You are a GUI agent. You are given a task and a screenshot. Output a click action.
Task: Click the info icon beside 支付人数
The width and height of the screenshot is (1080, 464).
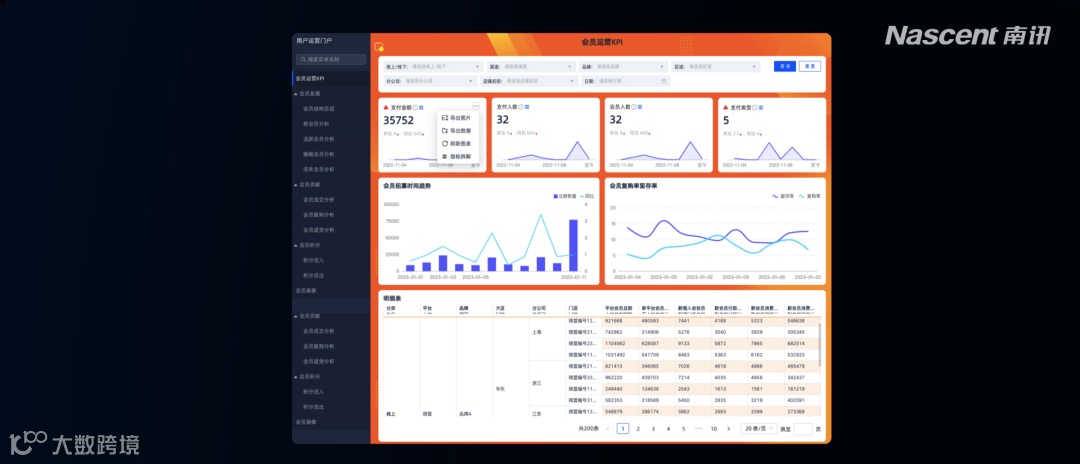[521, 107]
